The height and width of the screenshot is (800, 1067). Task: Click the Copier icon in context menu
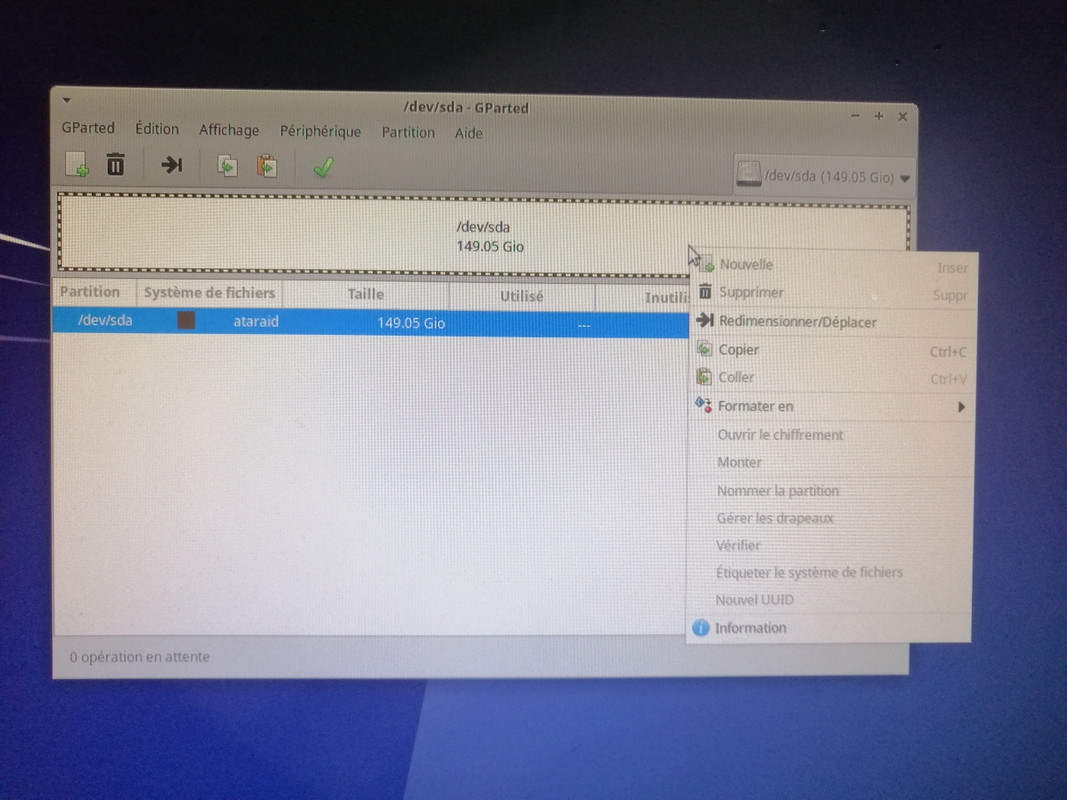[x=704, y=349]
